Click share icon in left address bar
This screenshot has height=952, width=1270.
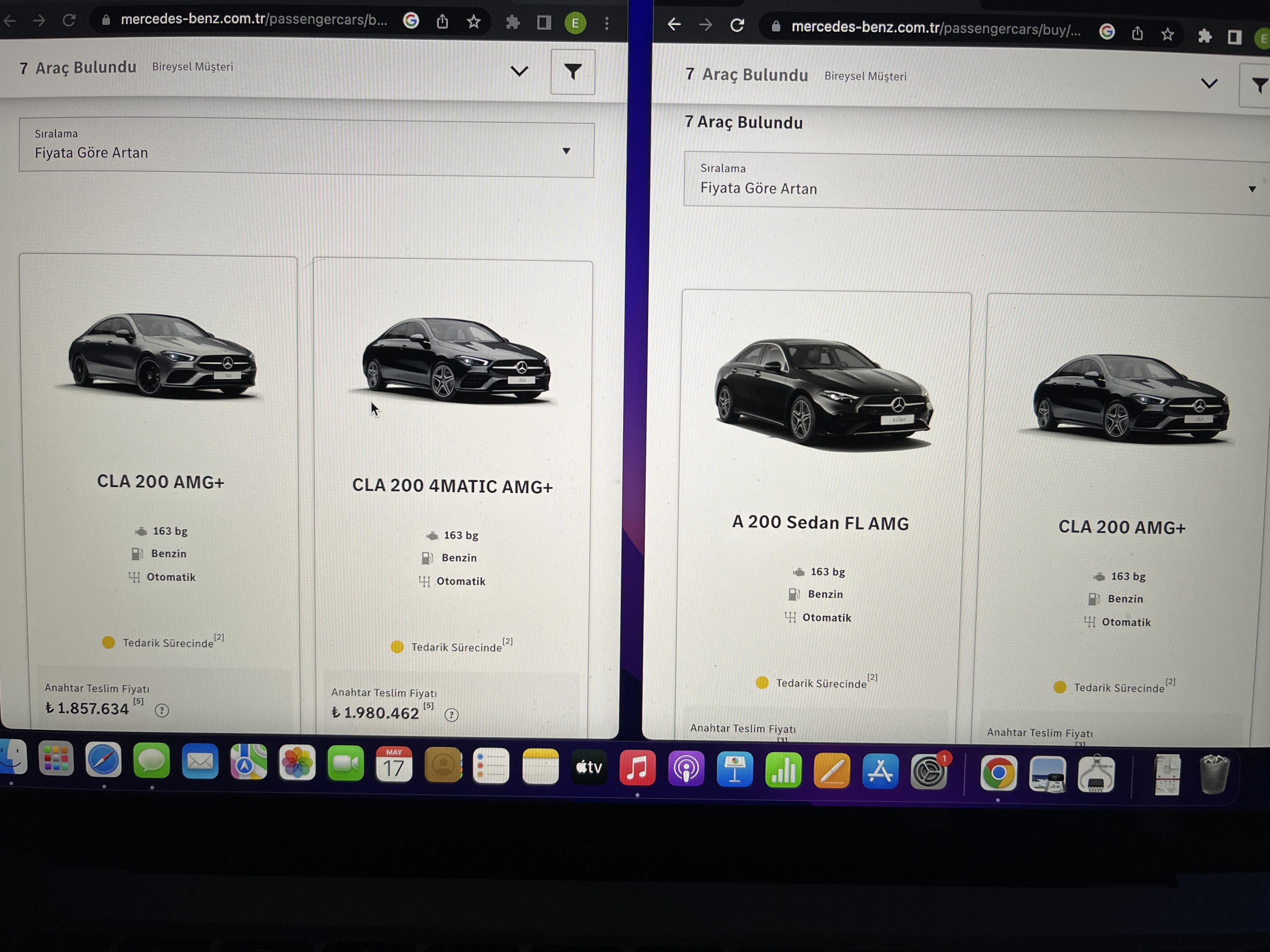click(x=442, y=22)
